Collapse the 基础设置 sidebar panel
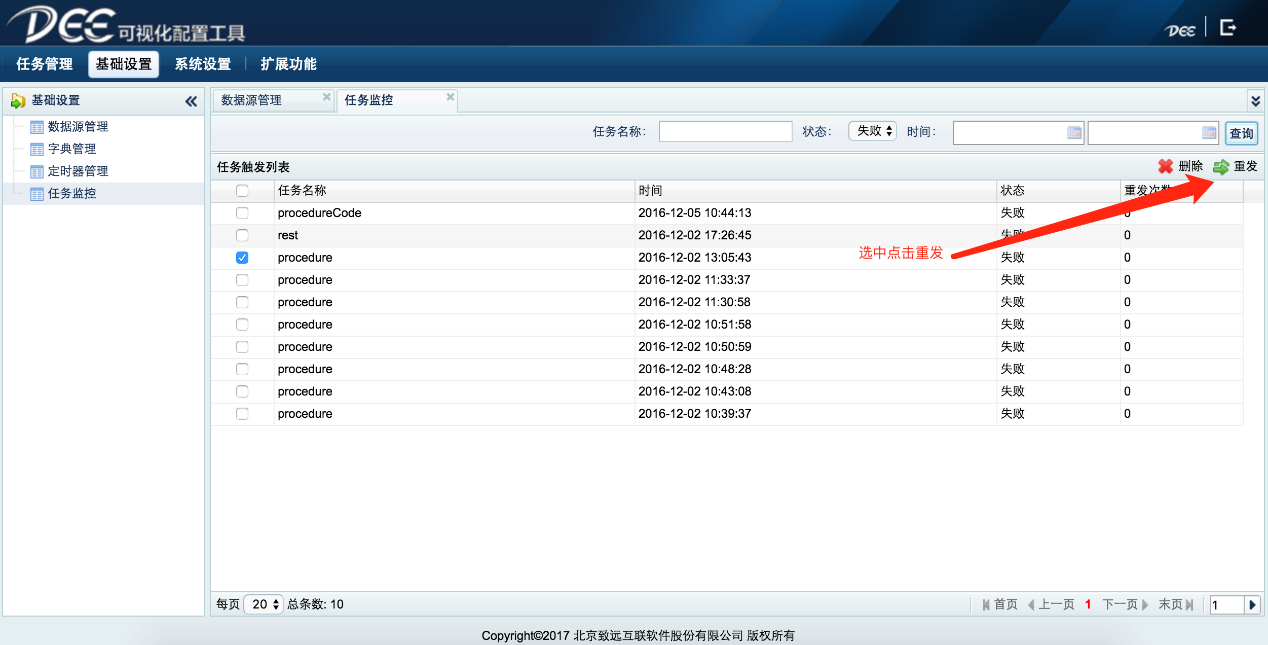Image resolution: width=1268 pixels, height=645 pixels. pyautogui.click(x=191, y=101)
